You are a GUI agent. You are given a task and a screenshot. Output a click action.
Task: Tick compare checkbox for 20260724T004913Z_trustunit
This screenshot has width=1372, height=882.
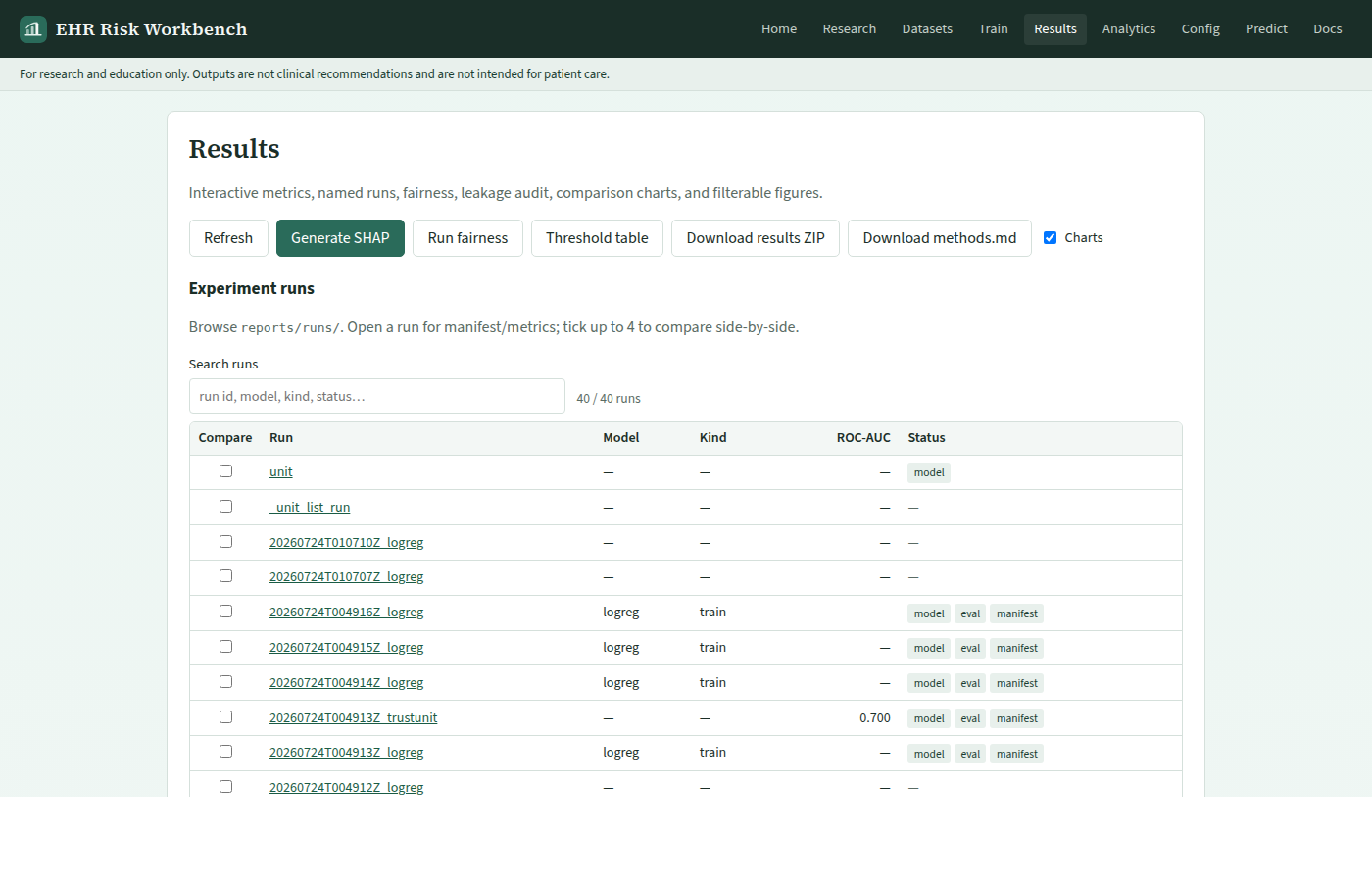[x=225, y=717]
